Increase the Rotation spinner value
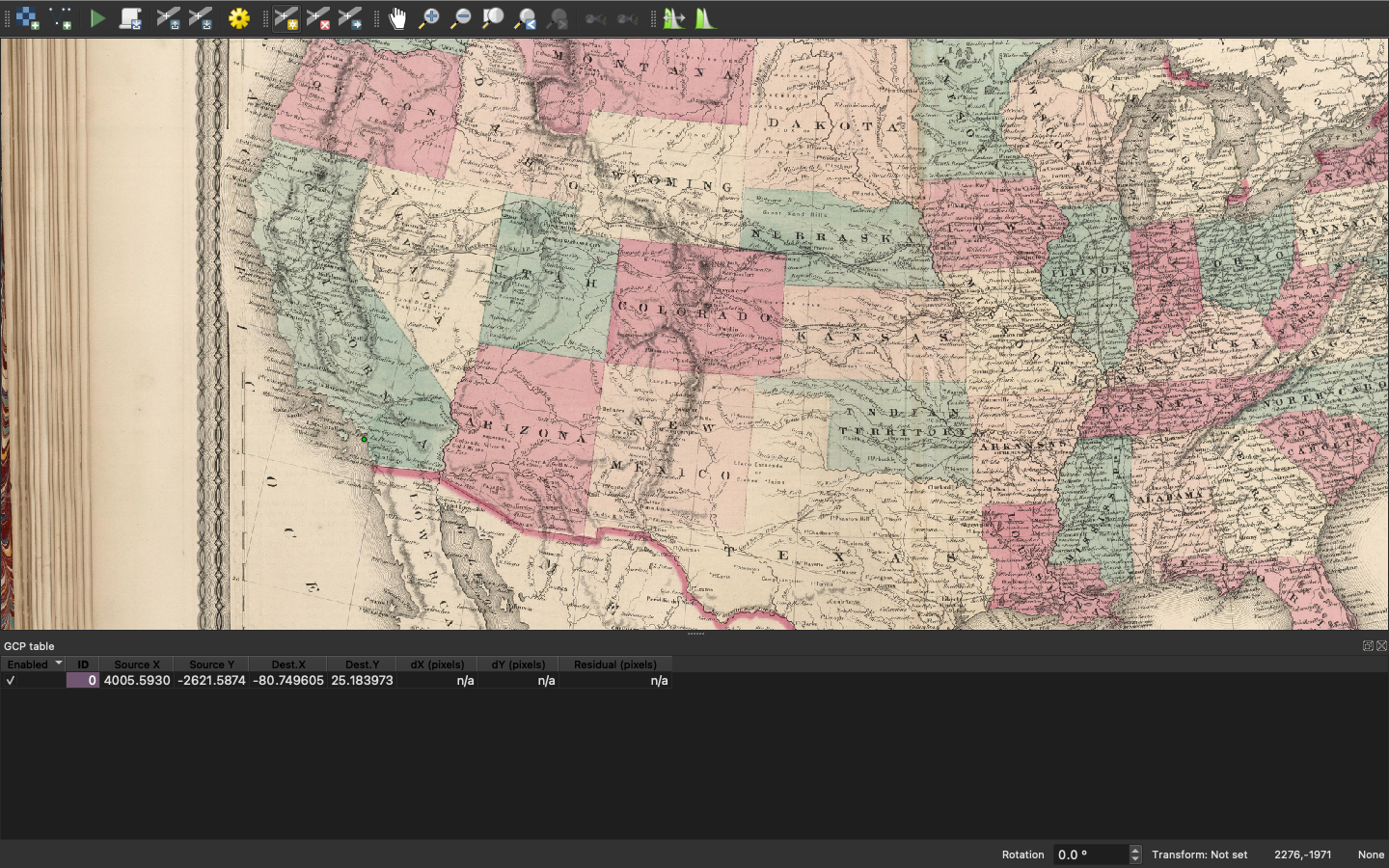 (1135, 850)
